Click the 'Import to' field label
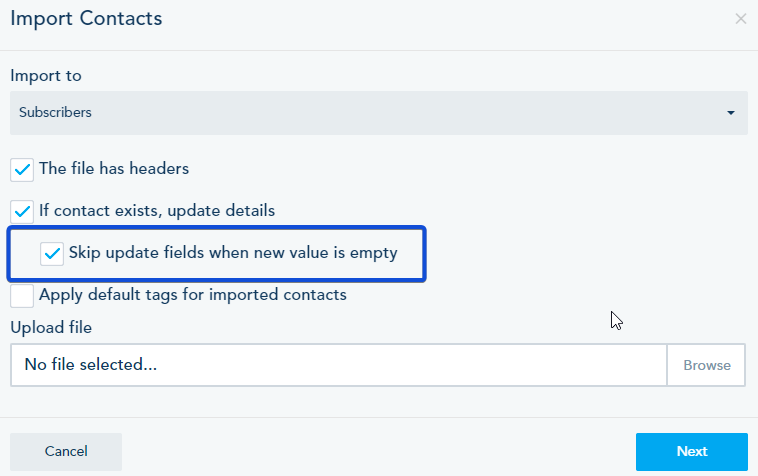This screenshot has width=758, height=476. point(46,76)
